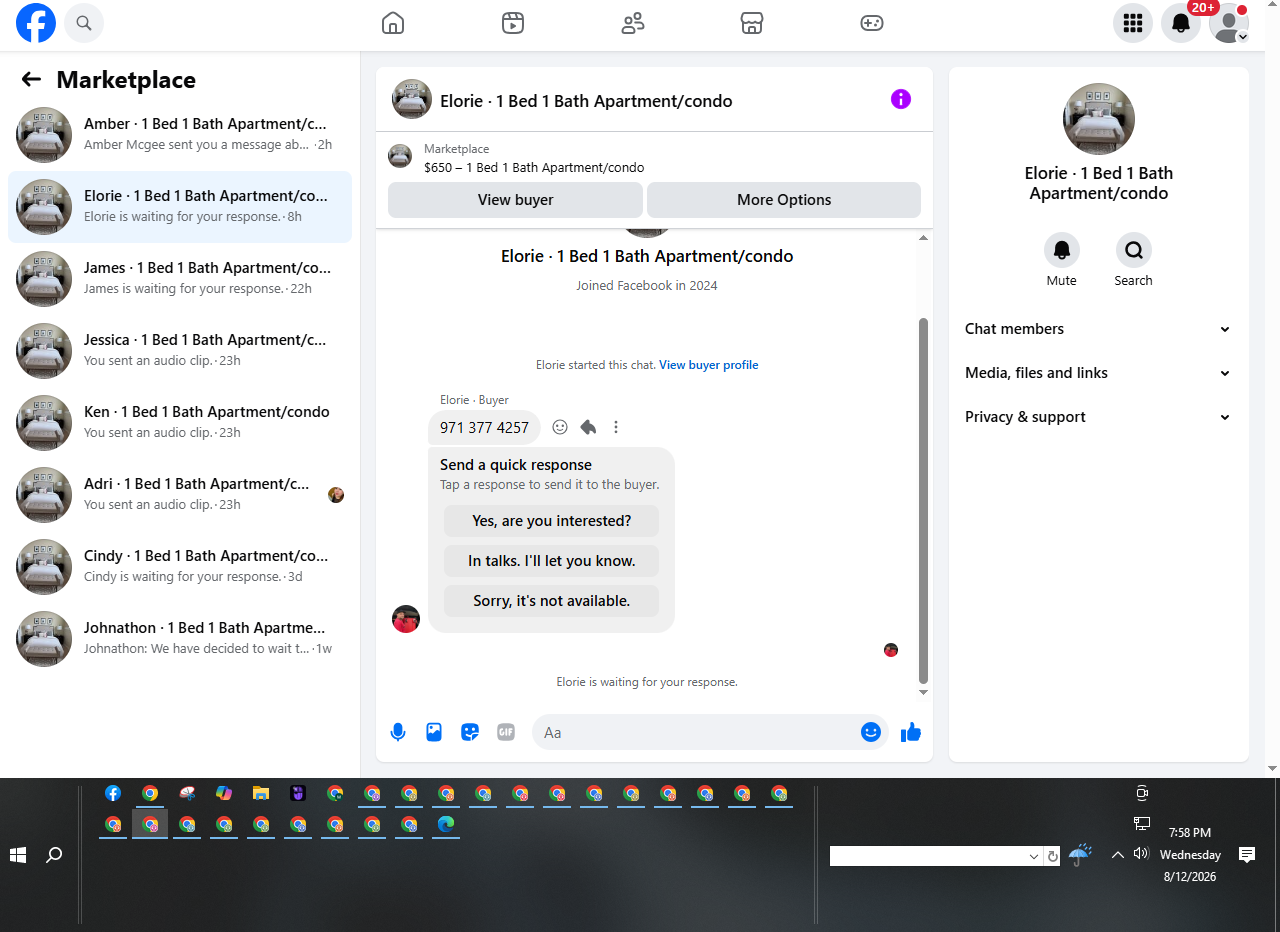Open the Facebook menu grid icon
The height and width of the screenshot is (932, 1280).
coord(1133,23)
